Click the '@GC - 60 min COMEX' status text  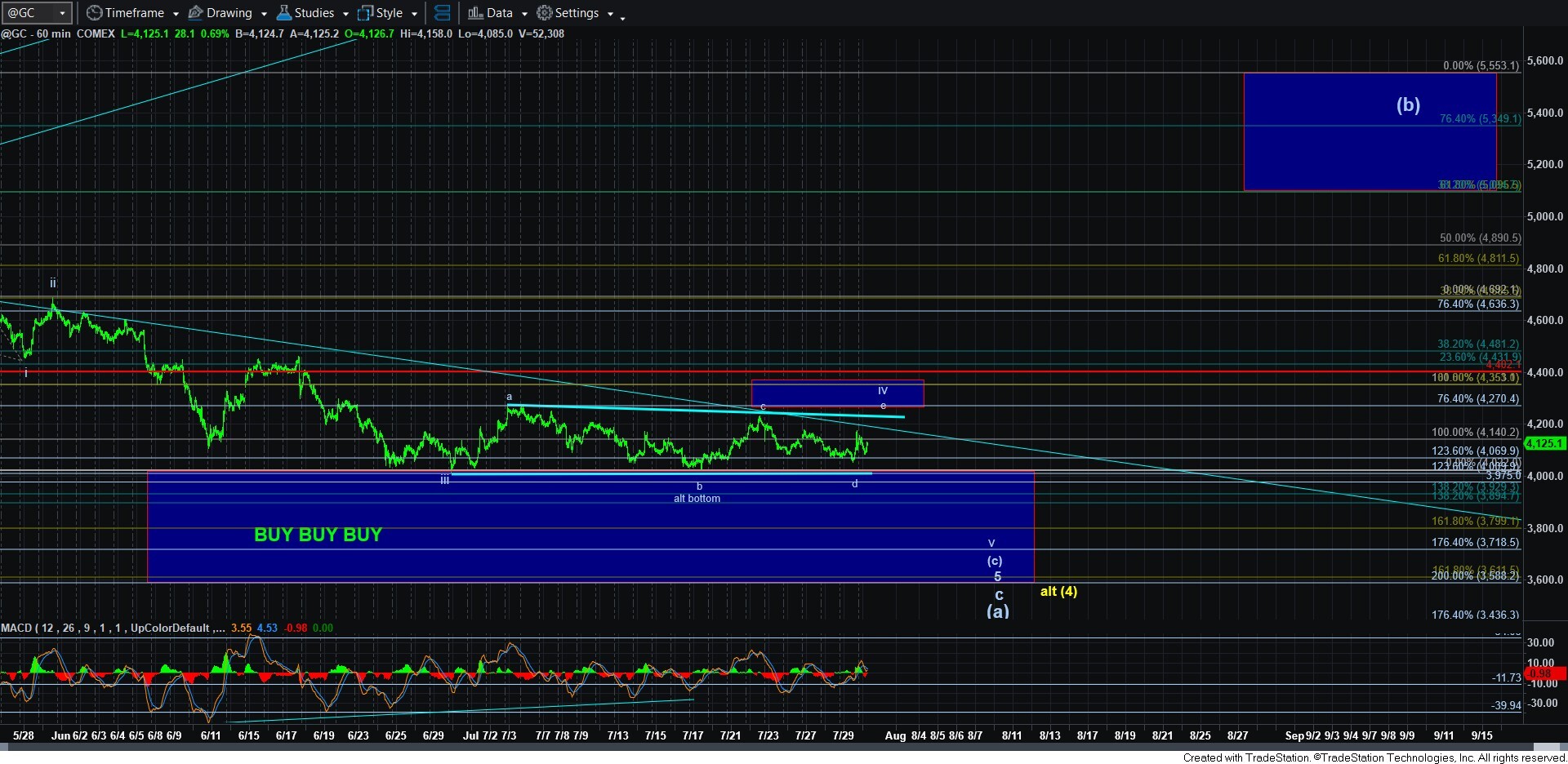57,33
